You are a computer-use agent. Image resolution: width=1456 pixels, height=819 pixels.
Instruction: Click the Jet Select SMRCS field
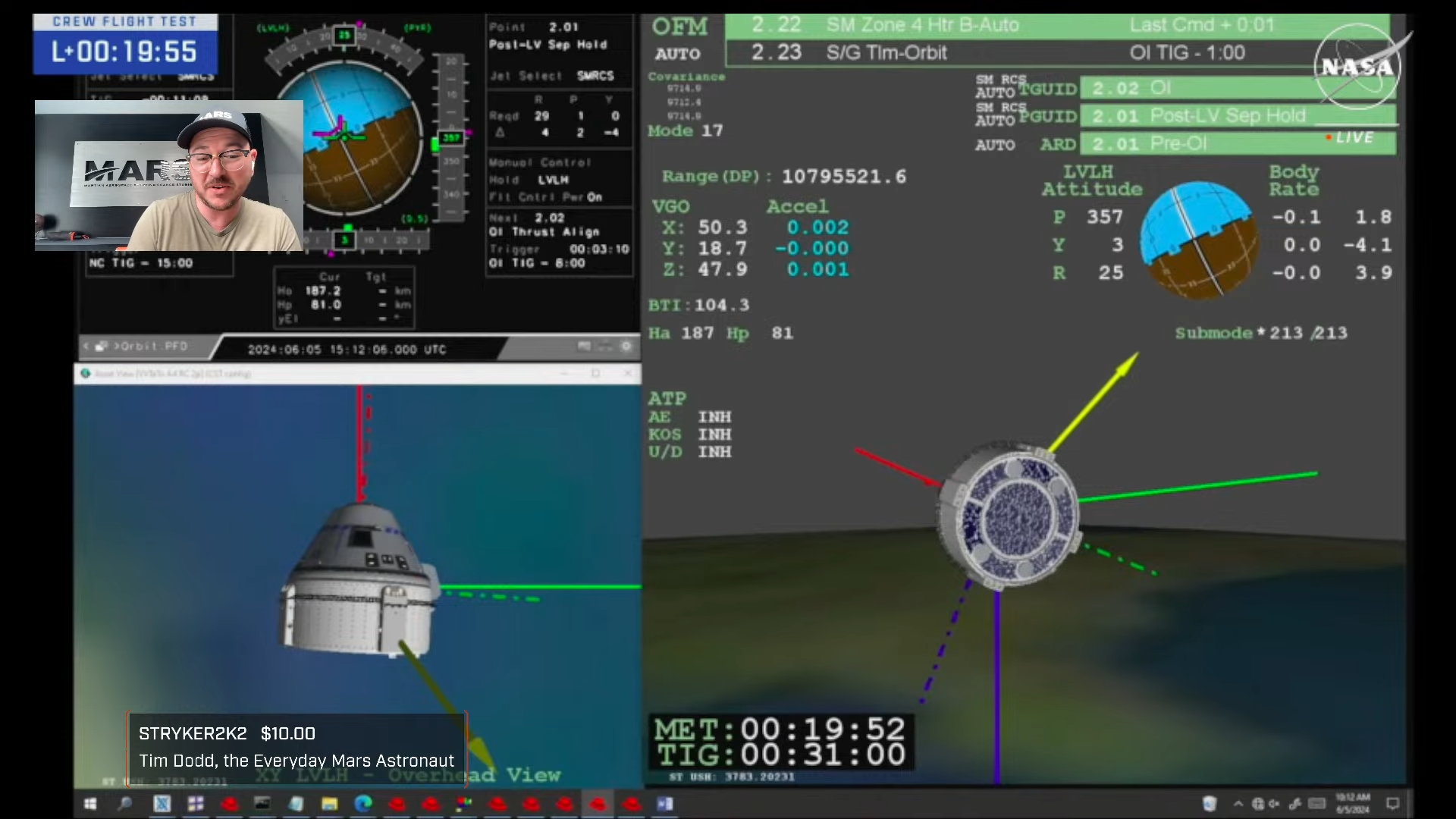tap(551, 76)
